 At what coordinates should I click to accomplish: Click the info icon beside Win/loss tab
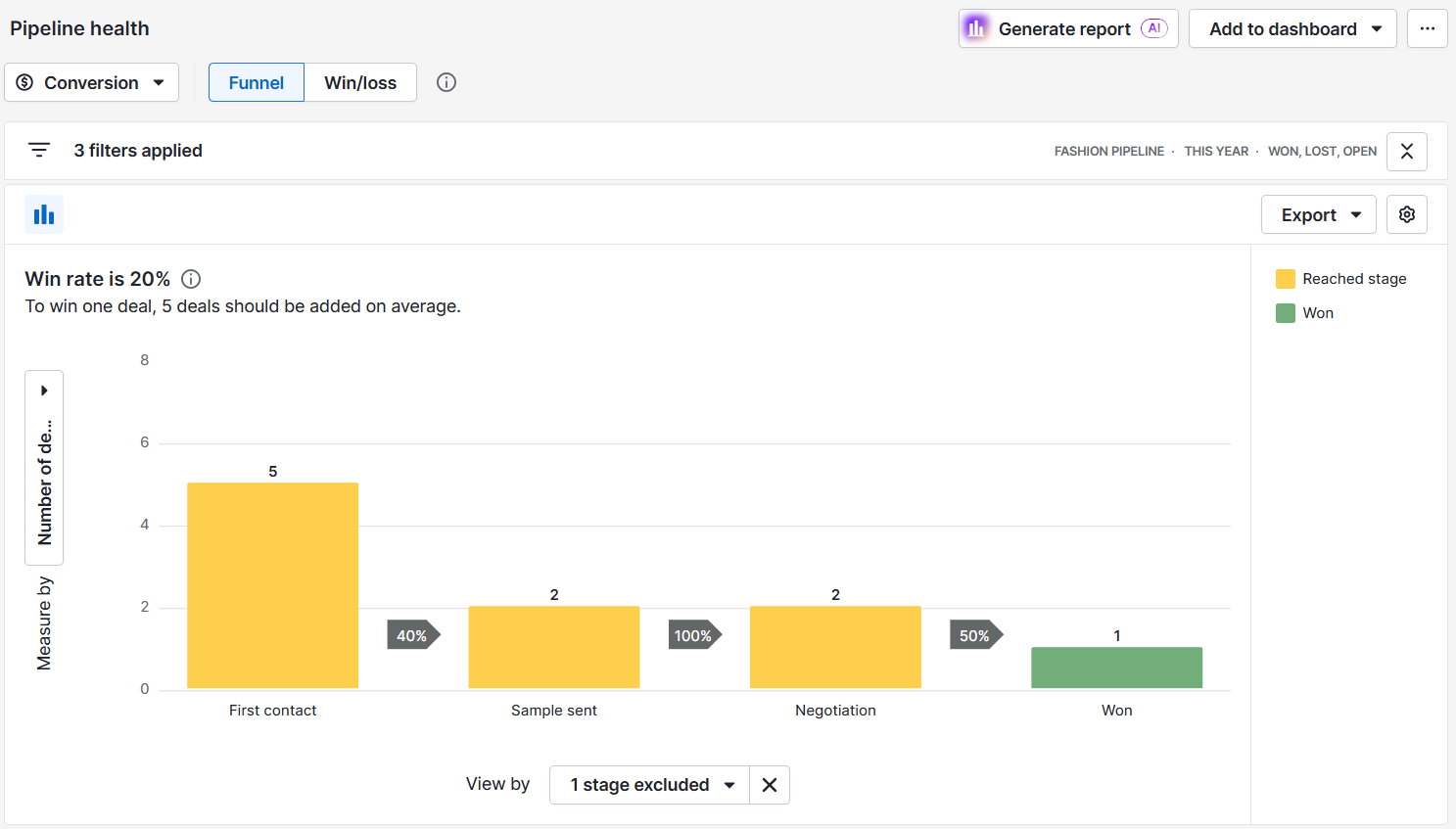[x=446, y=82]
